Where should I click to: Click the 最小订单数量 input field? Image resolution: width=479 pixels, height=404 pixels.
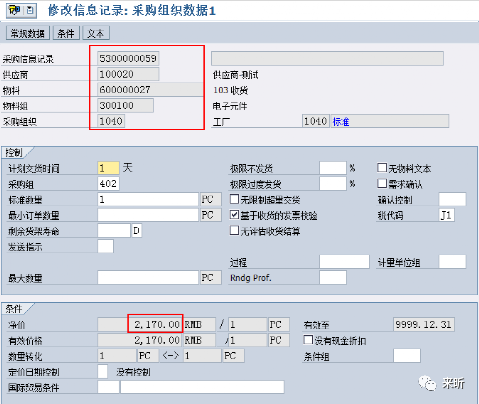pyautogui.click(x=148, y=215)
